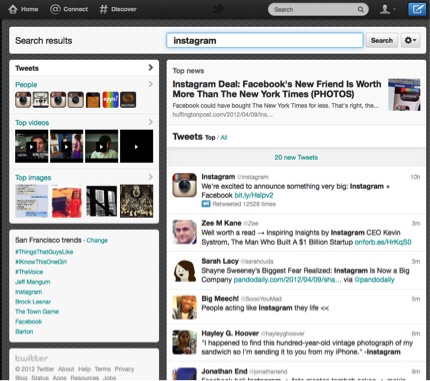
Task: Open the Top images link
Action: click(x=33, y=178)
